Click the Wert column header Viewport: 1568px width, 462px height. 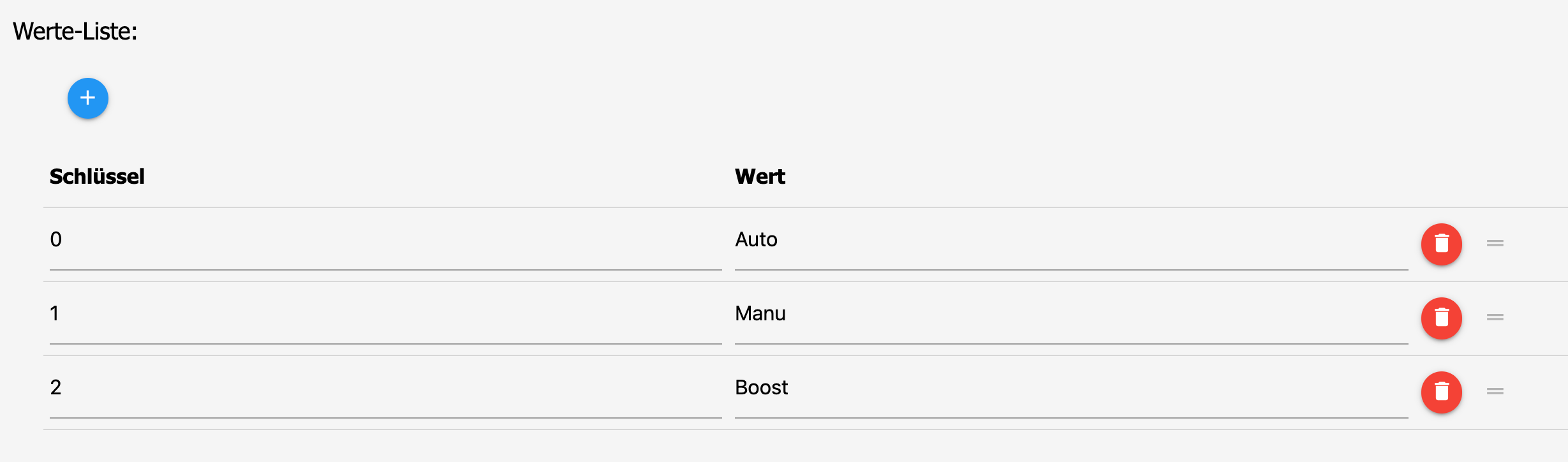pos(760,177)
